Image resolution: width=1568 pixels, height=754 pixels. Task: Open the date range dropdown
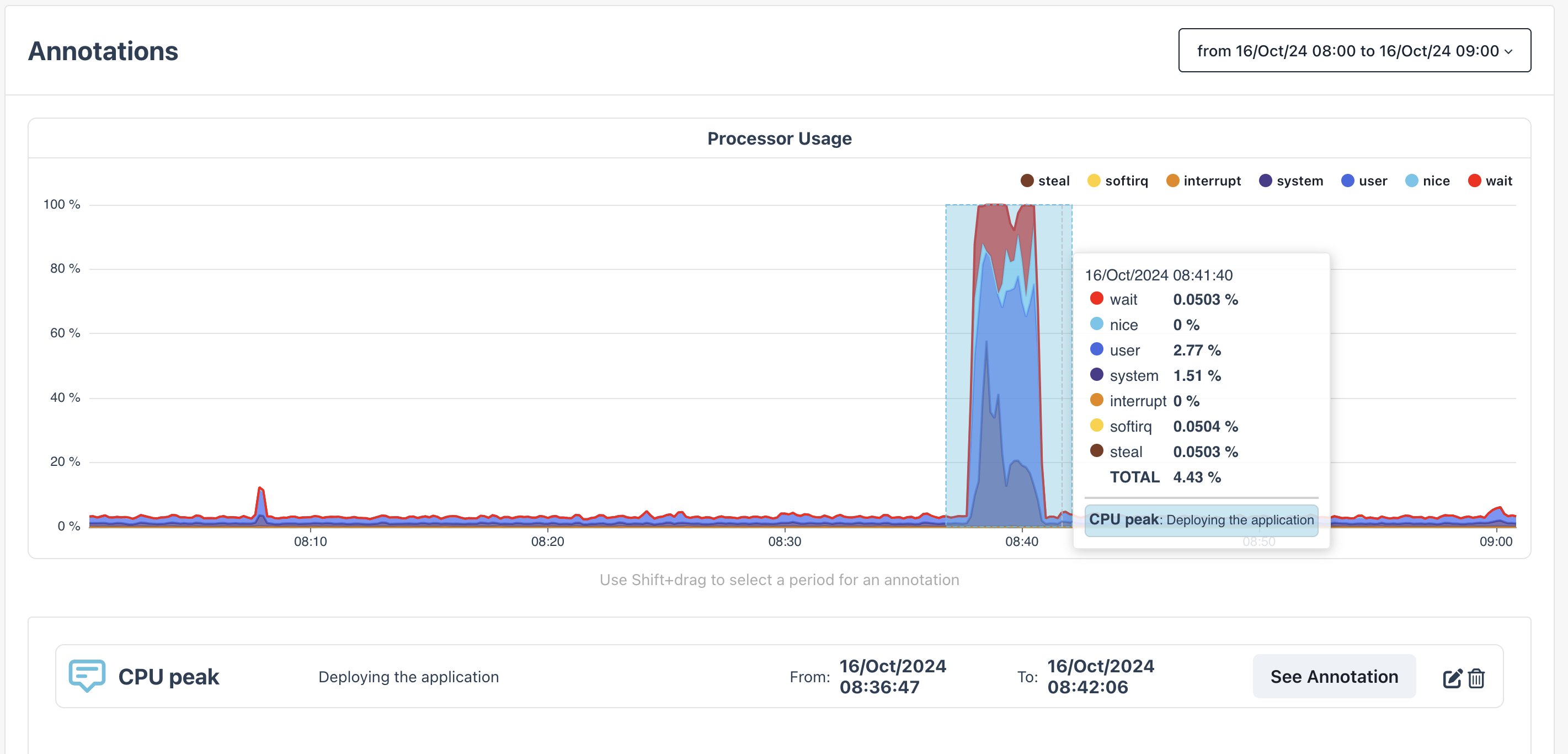1354,51
